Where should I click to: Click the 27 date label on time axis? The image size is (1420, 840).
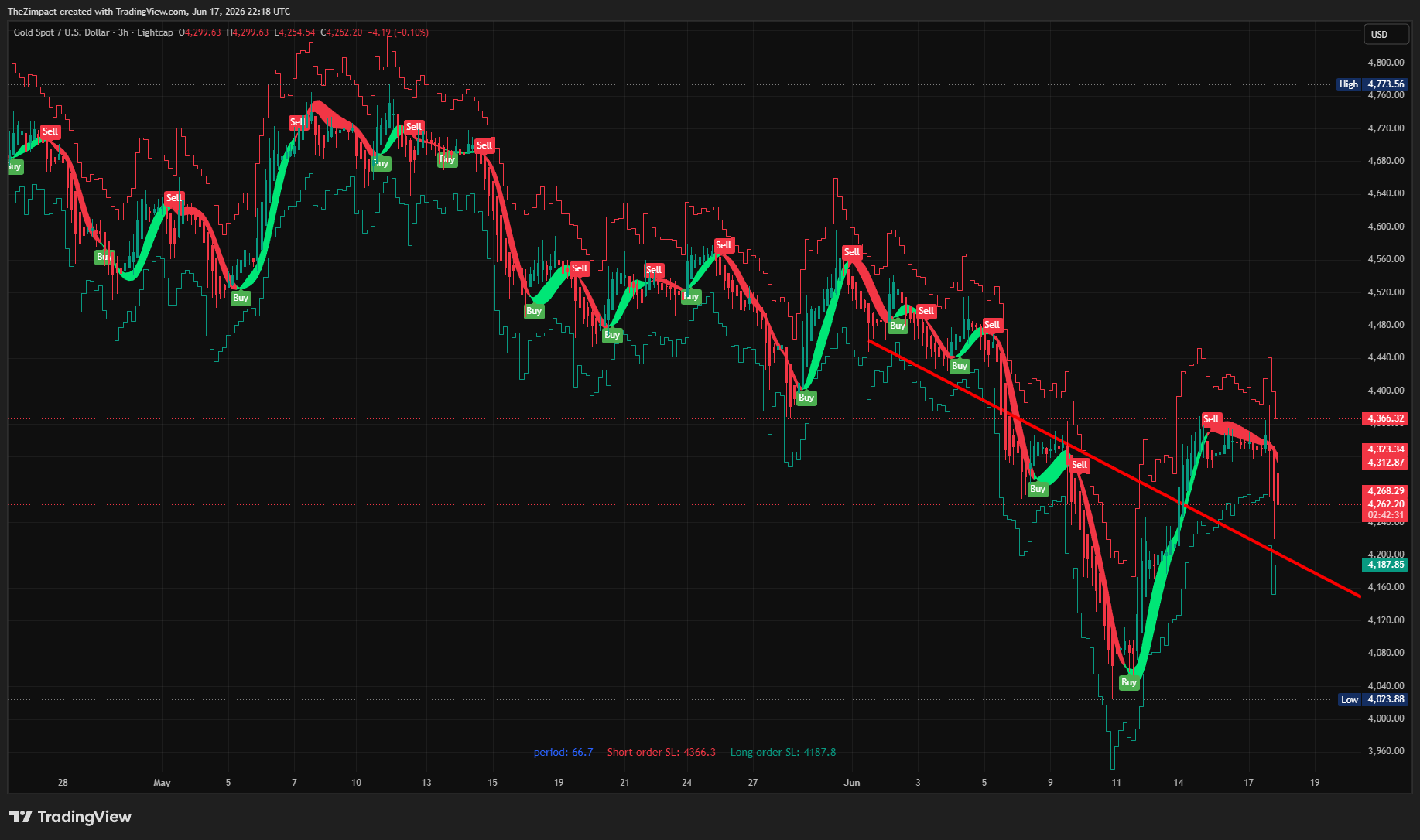click(753, 783)
